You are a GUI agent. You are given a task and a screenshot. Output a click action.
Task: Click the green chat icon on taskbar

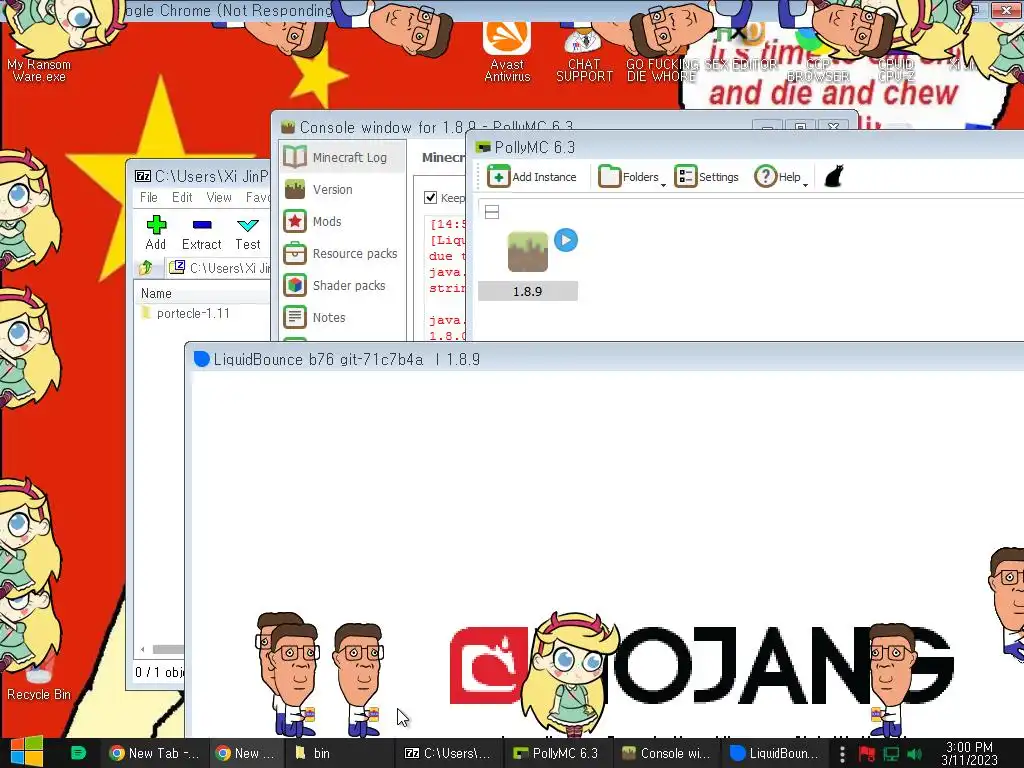[78, 753]
